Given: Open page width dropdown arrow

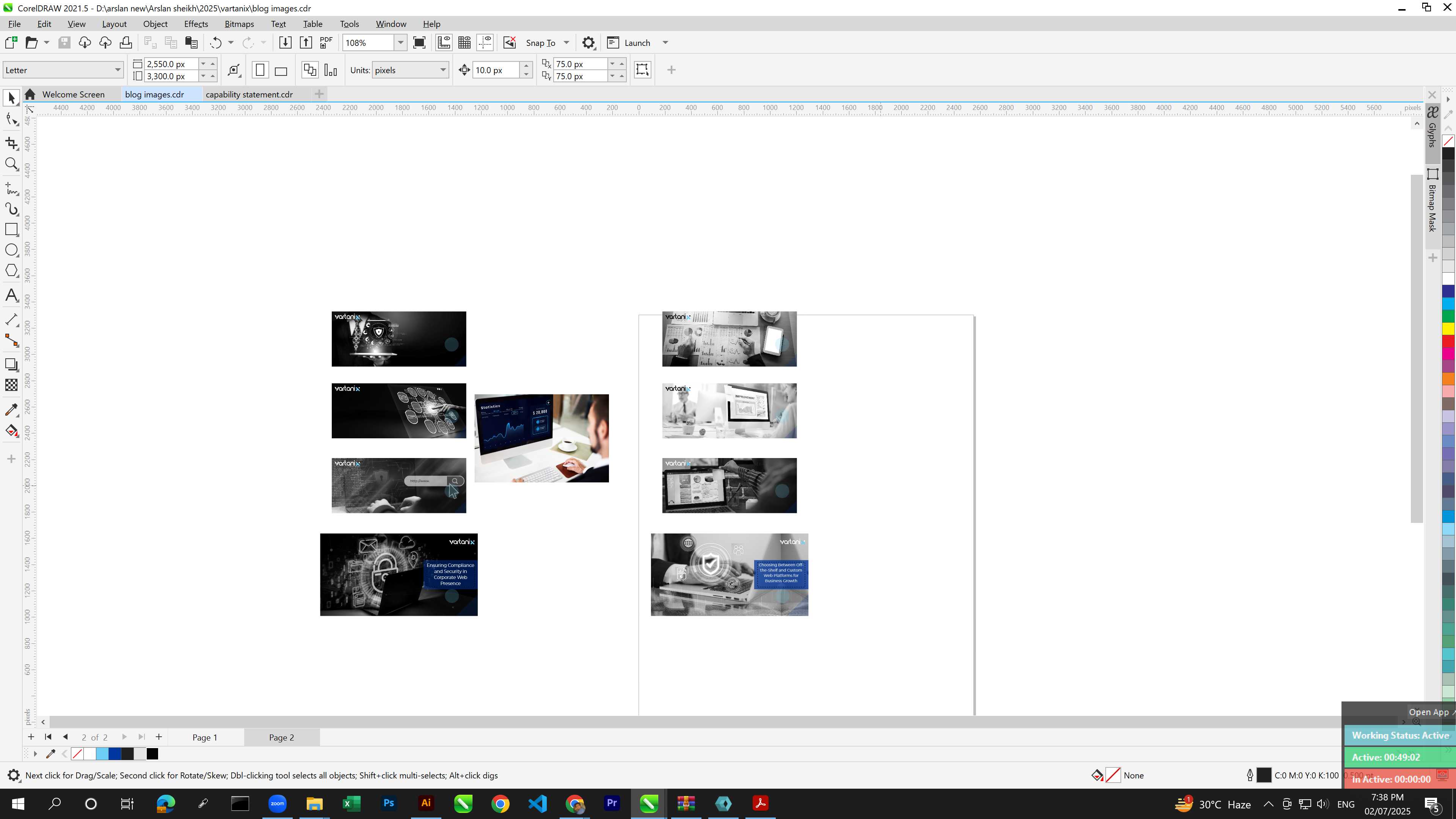Looking at the screenshot, I should (203, 64).
